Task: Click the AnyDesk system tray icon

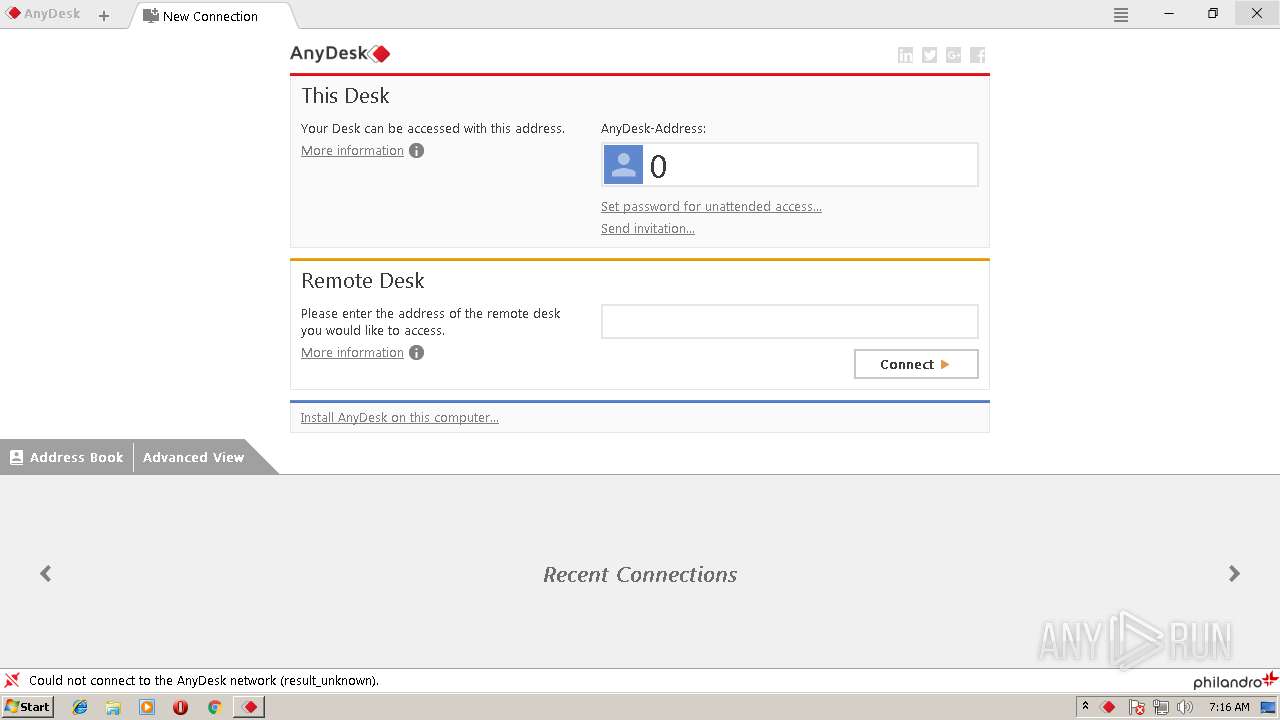Action: [x=1108, y=707]
